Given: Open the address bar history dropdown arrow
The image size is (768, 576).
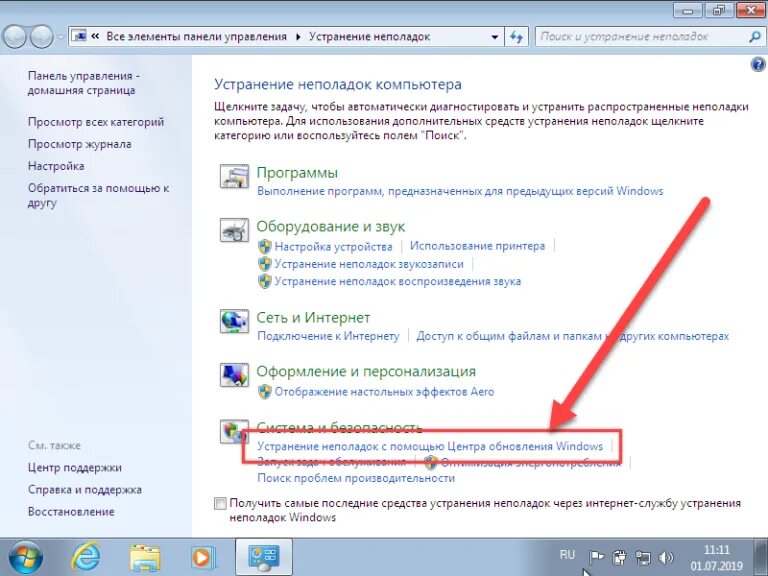Looking at the screenshot, I should click(x=495, y=37).
